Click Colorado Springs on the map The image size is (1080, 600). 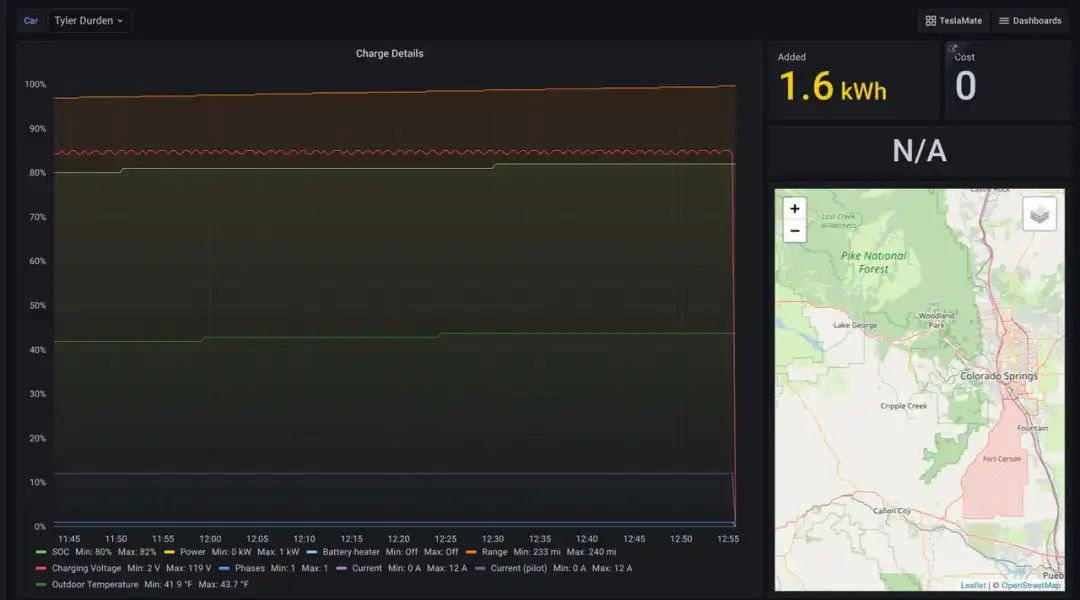click(998, 376)
